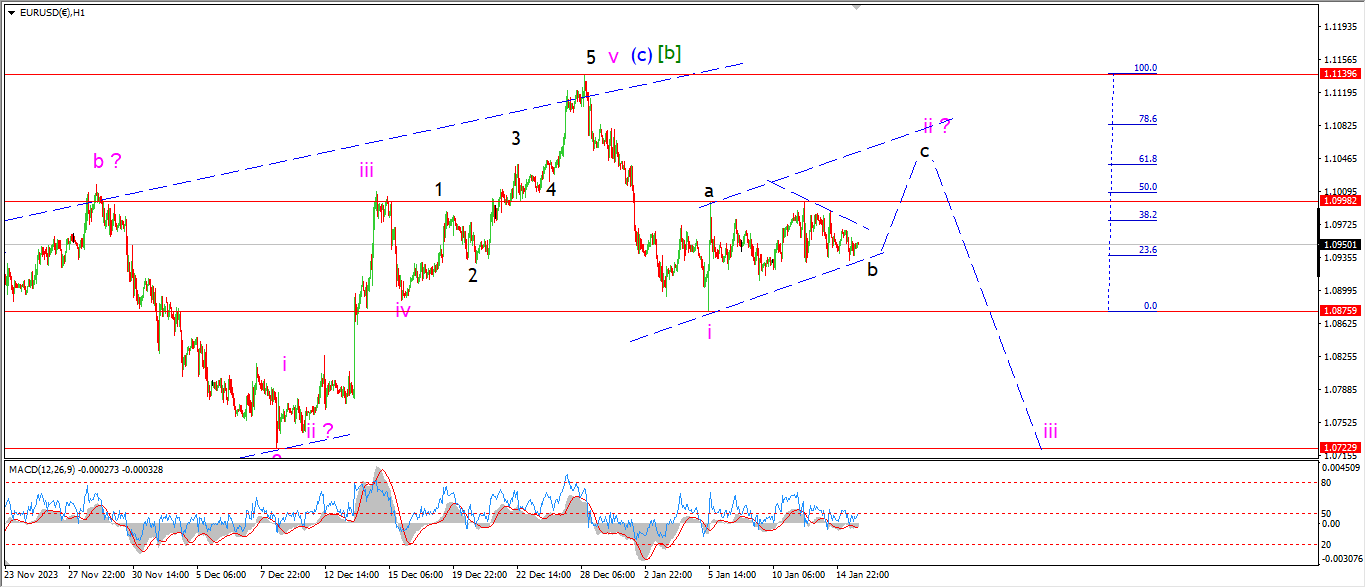Click the magenta 'v' wave label
Image resolution: width=1366 pixels, height=588 pixels.
613,57
